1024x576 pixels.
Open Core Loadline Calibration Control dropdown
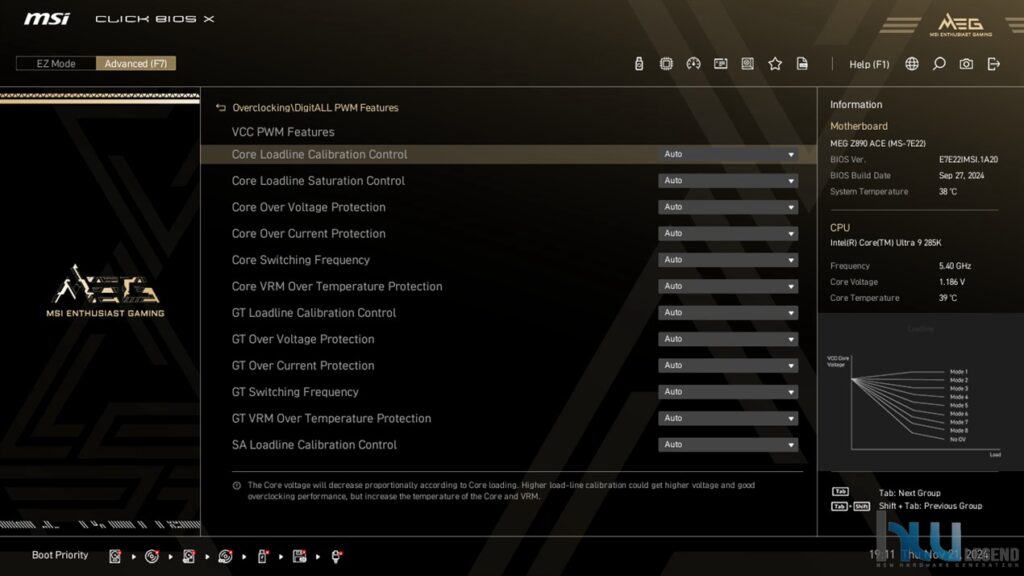[x=728, y=154]
